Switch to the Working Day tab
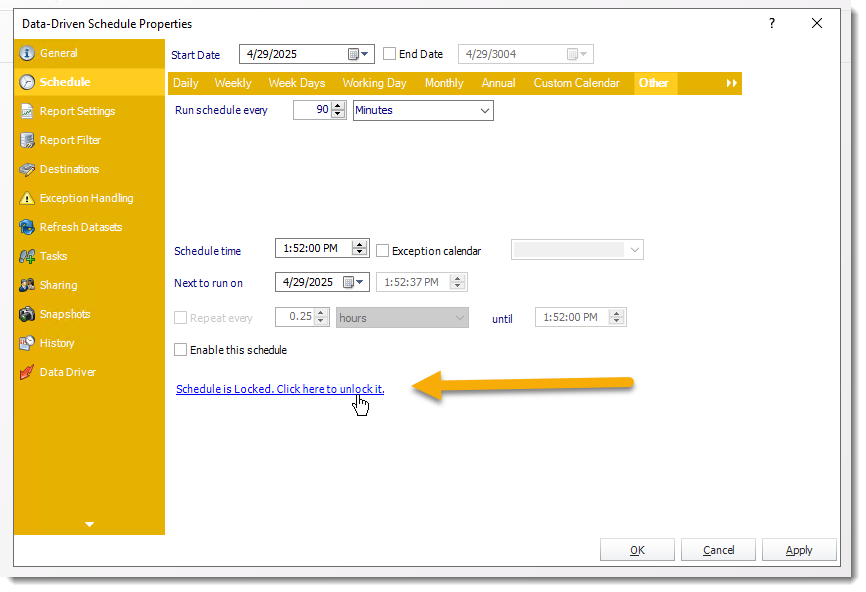The width and height of the screenshot is (866, 592). point(374,83)
